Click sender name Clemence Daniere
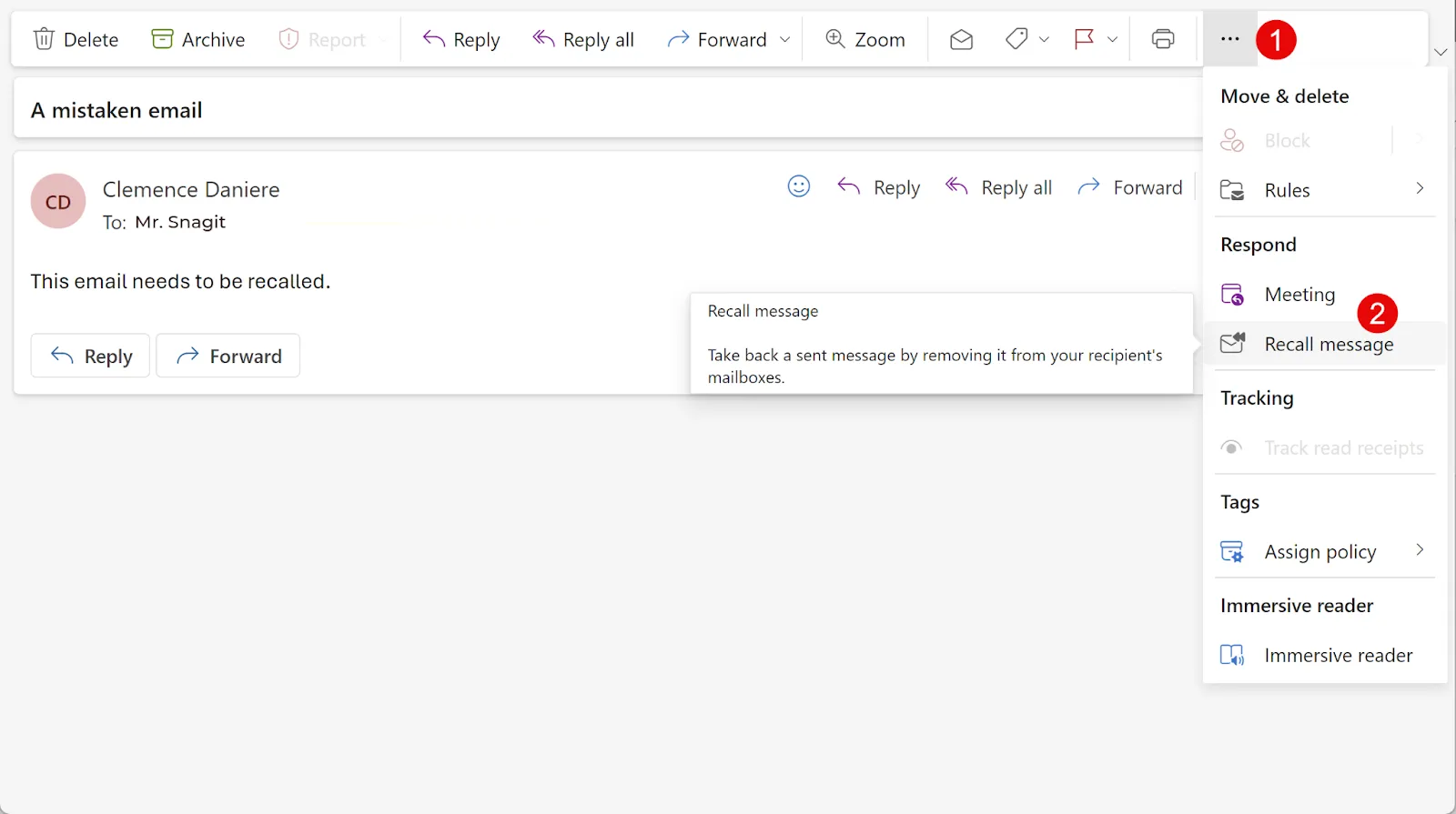1456x814 pixels. tap(191, 189)
